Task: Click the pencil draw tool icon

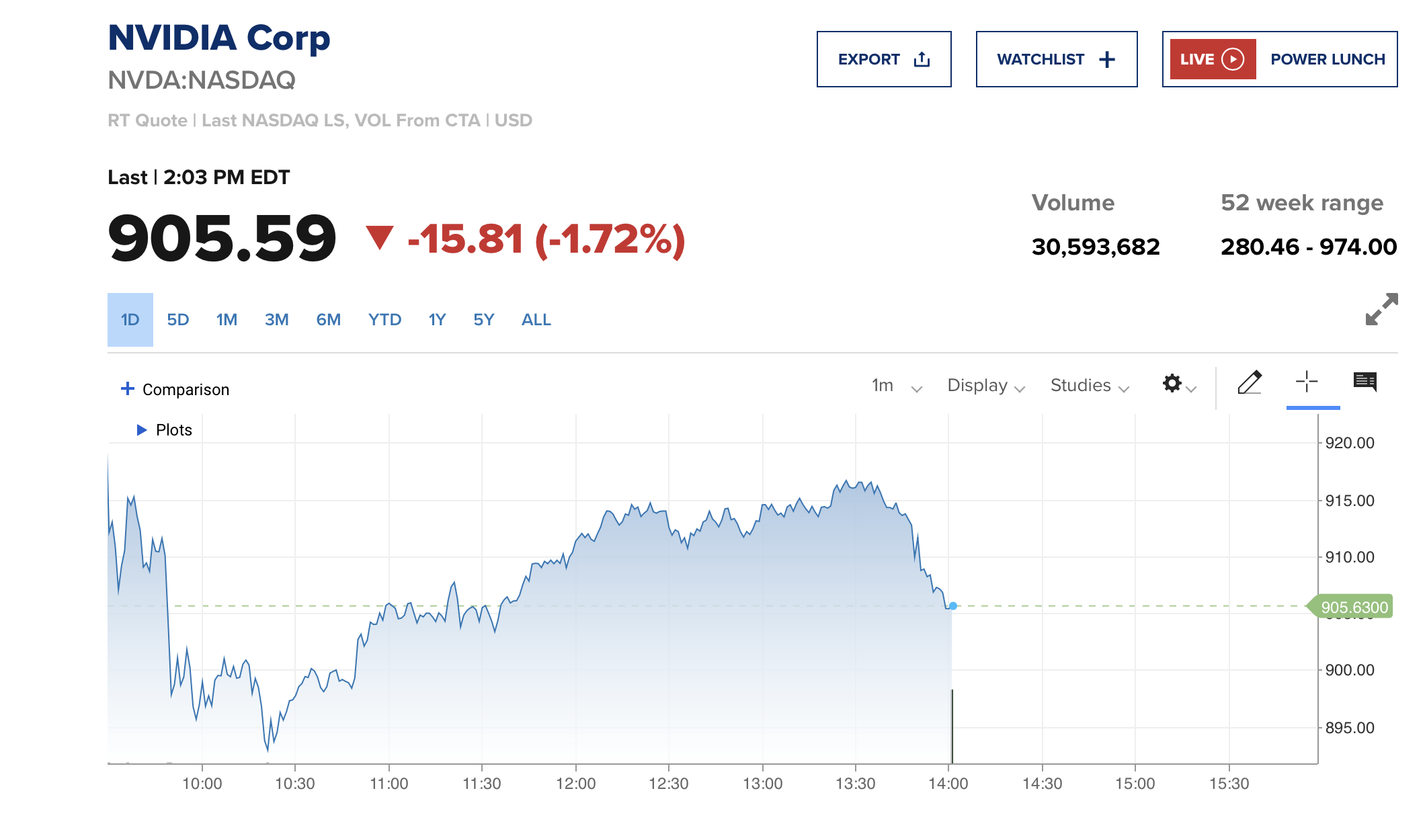Action: point(1249,382)
